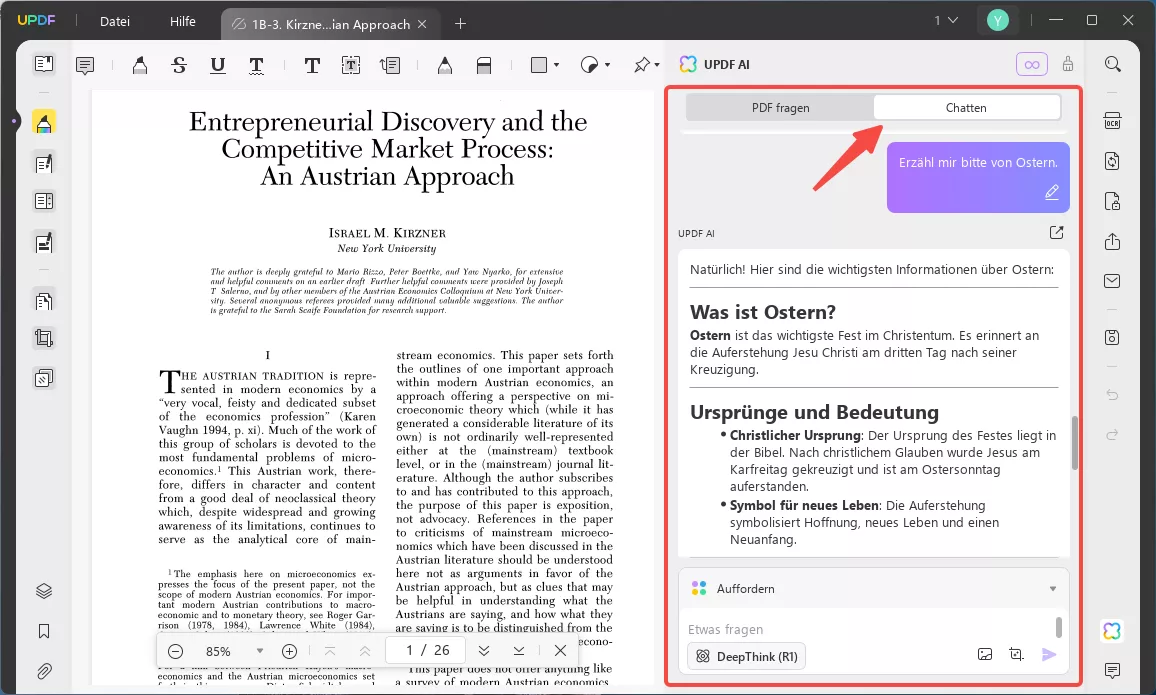Export the UPDF AI answer
The image size is (1156, 695).
click(1056, 233)
